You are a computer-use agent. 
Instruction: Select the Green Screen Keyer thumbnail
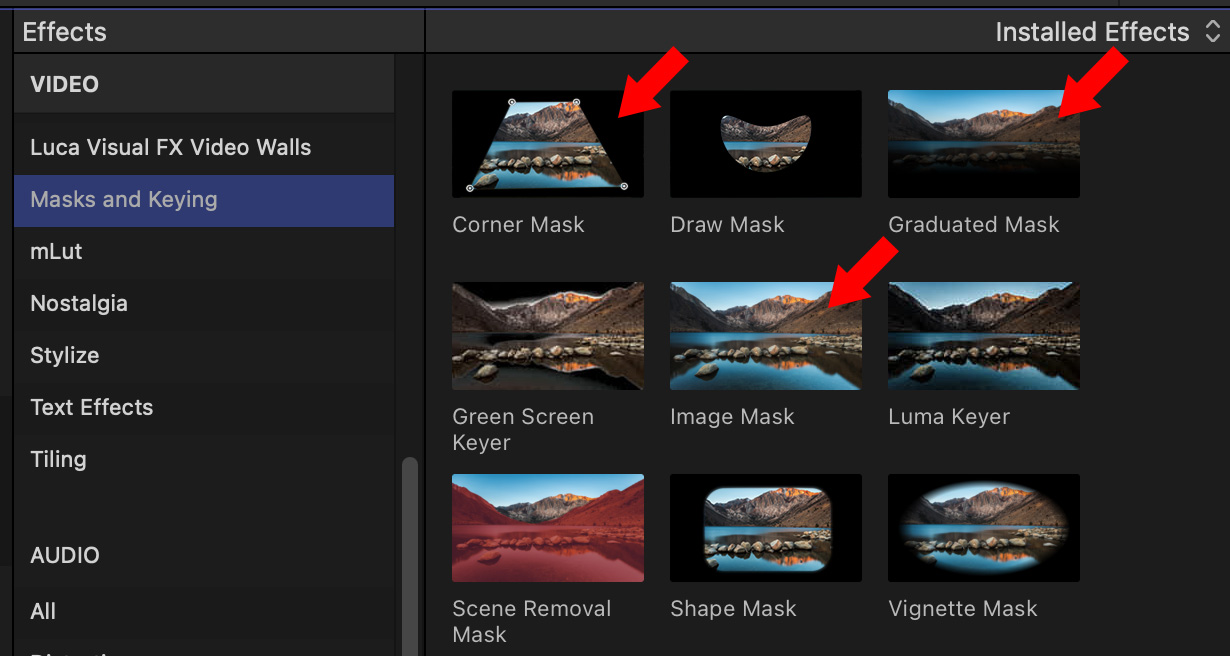point(547,336)
